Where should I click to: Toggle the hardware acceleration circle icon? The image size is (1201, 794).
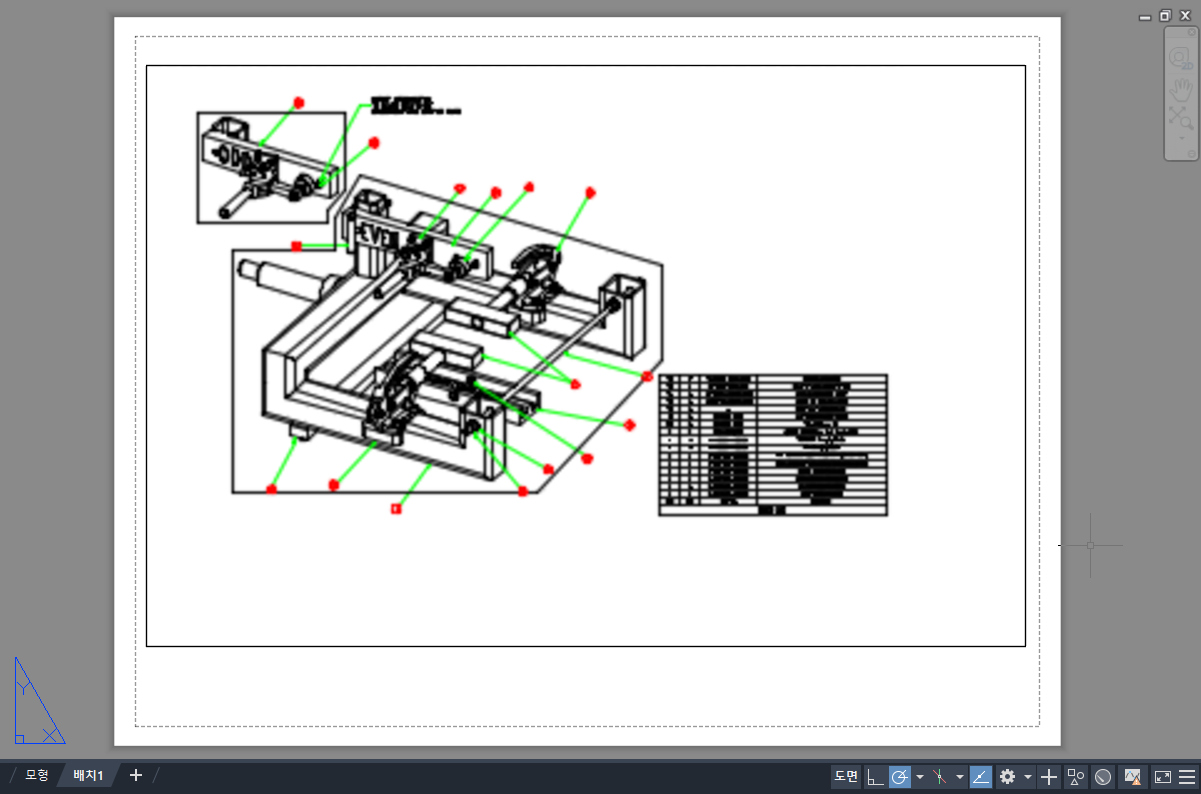click(x=1103, y=776)
